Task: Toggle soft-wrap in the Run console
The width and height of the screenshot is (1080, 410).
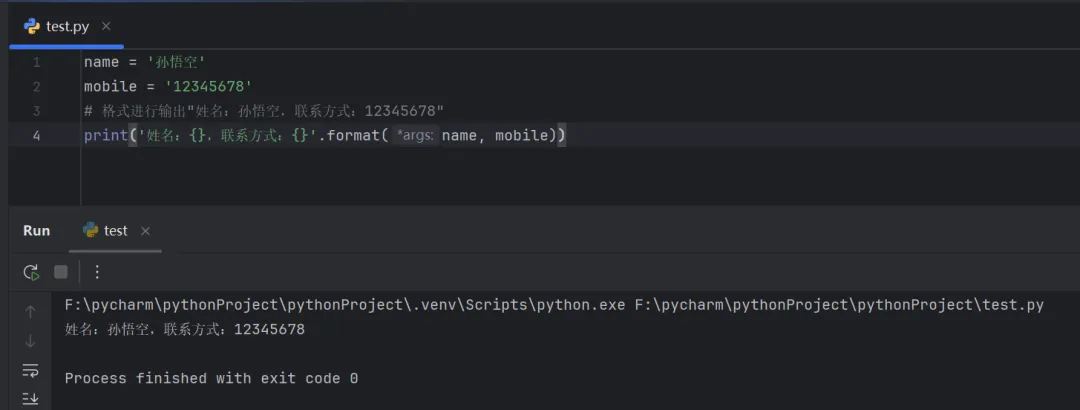Action: point(30,370)
